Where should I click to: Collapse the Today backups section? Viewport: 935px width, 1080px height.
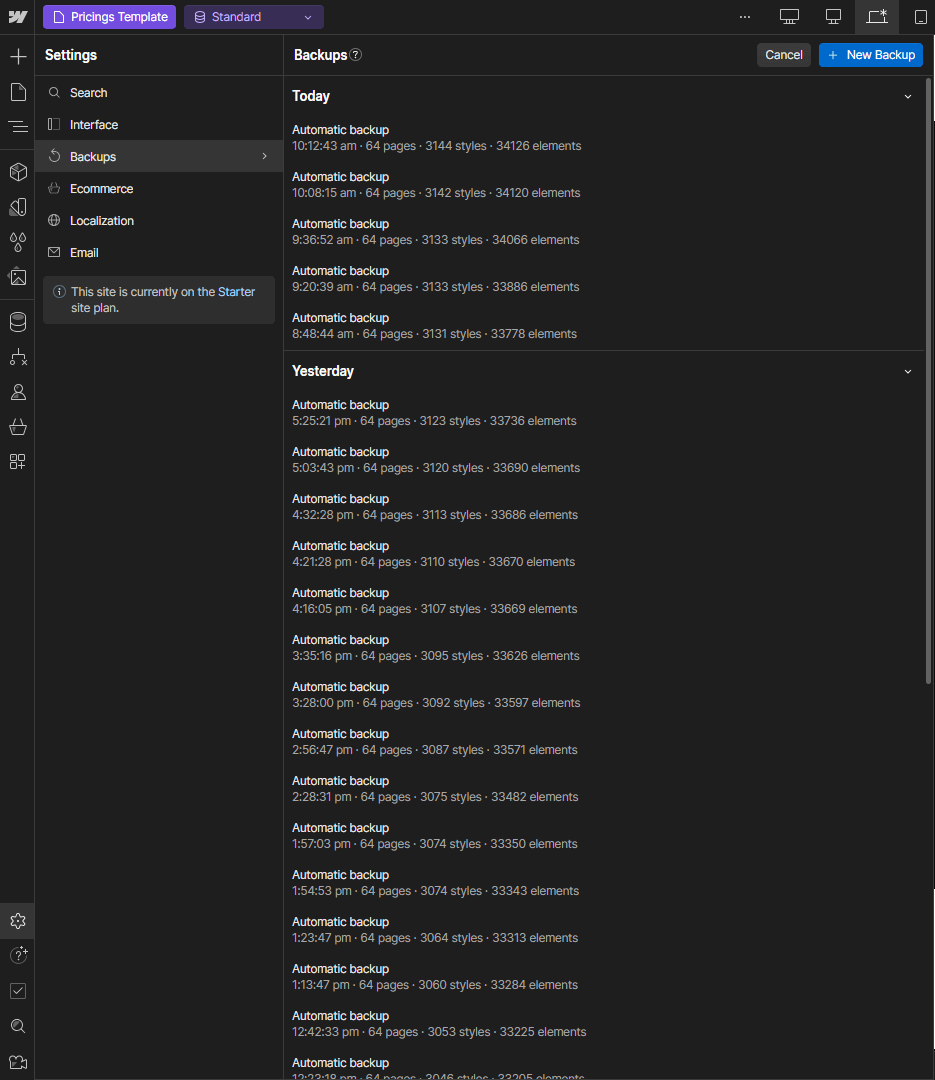(x=907, y=95)
